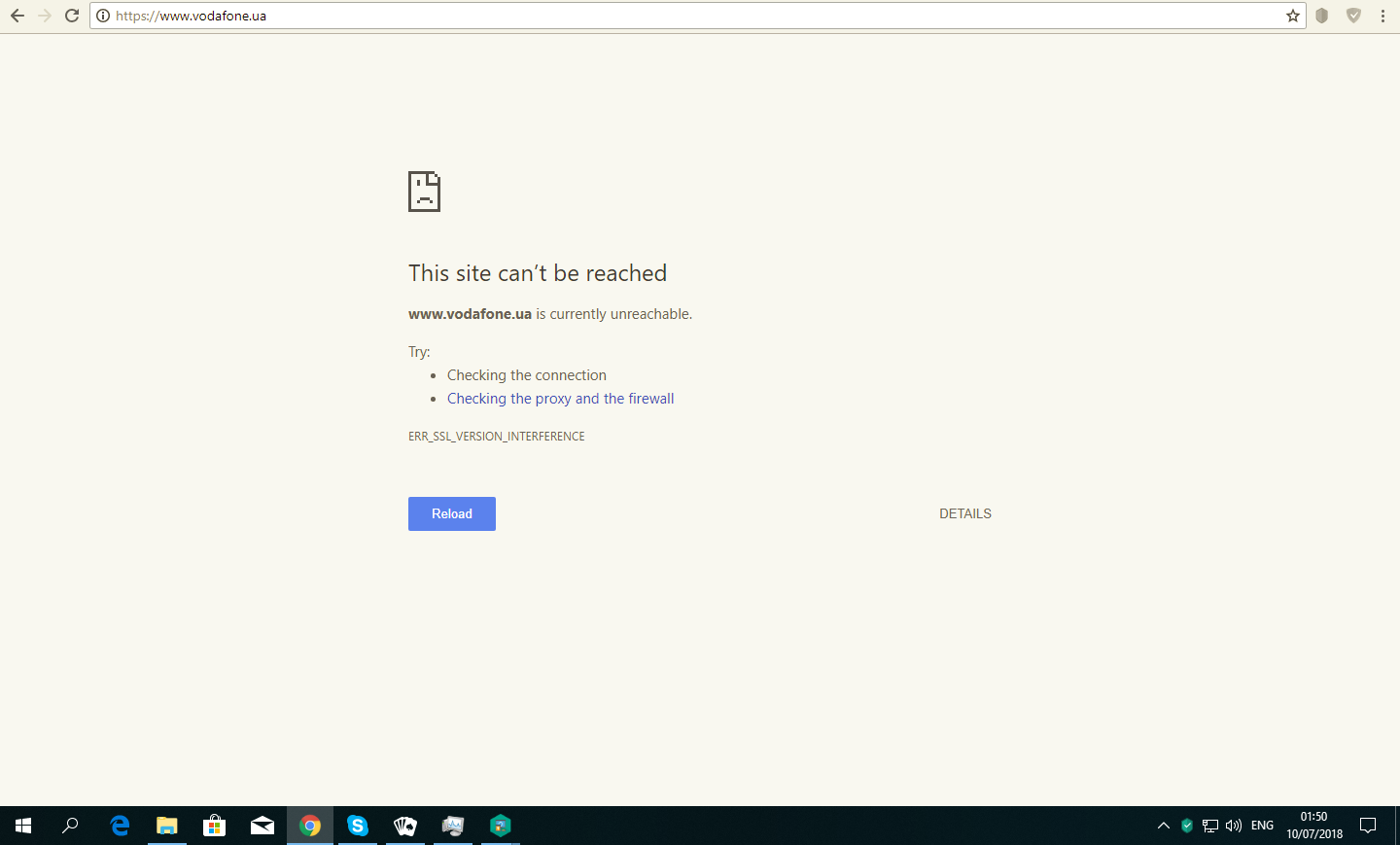This screenshot has height=845, width=1400.
Task: Click the sad page error icon
Action: [x=424, y=192]
